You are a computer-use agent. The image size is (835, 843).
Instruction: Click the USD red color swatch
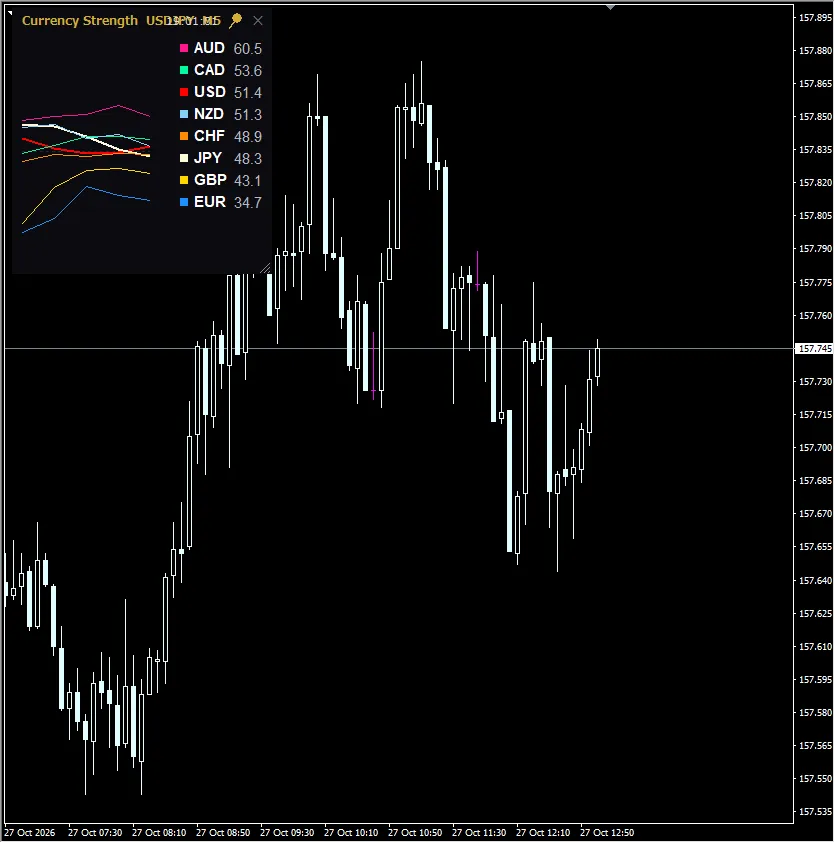click(184, 92)
